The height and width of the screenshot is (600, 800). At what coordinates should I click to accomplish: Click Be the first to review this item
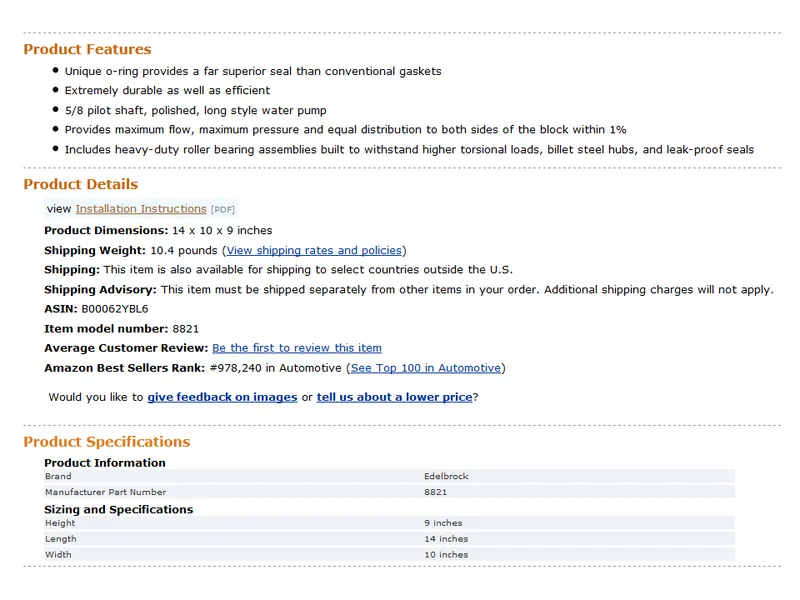[297, 348]
